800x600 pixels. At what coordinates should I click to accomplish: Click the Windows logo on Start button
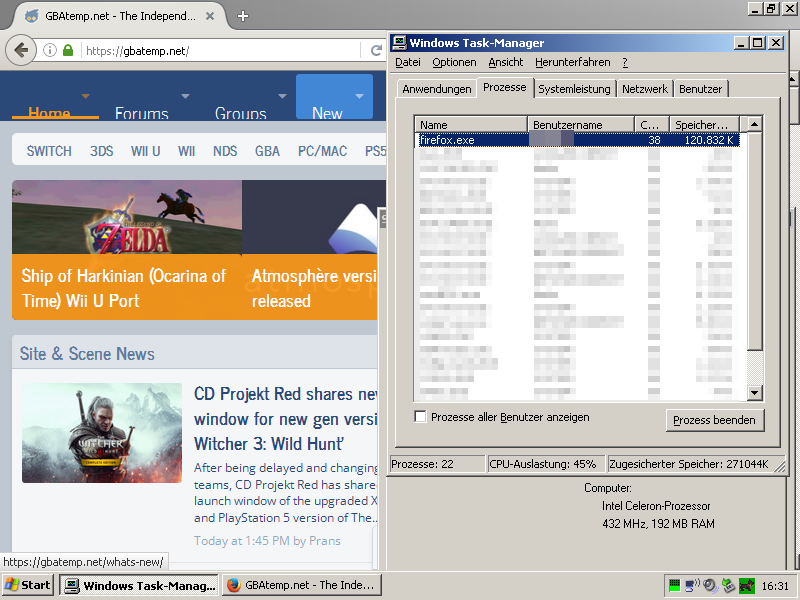(11, 585)
